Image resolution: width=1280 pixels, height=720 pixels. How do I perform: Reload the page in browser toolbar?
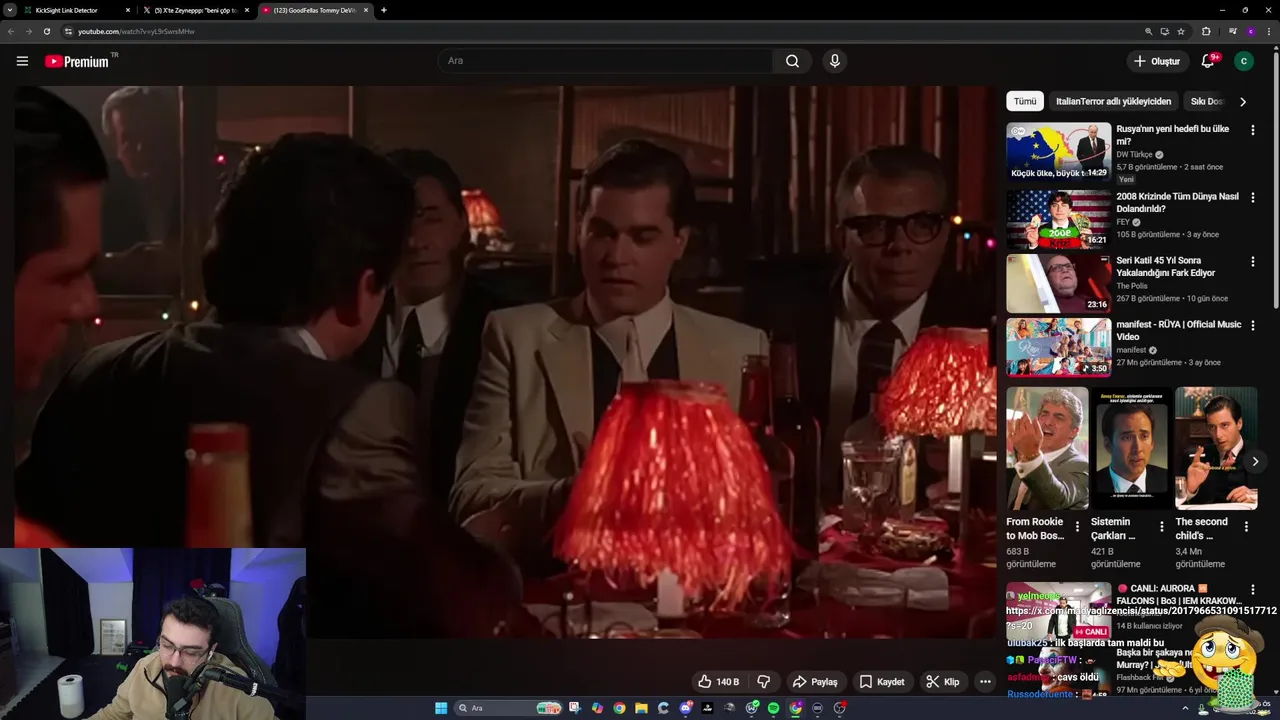click(46, 31)
